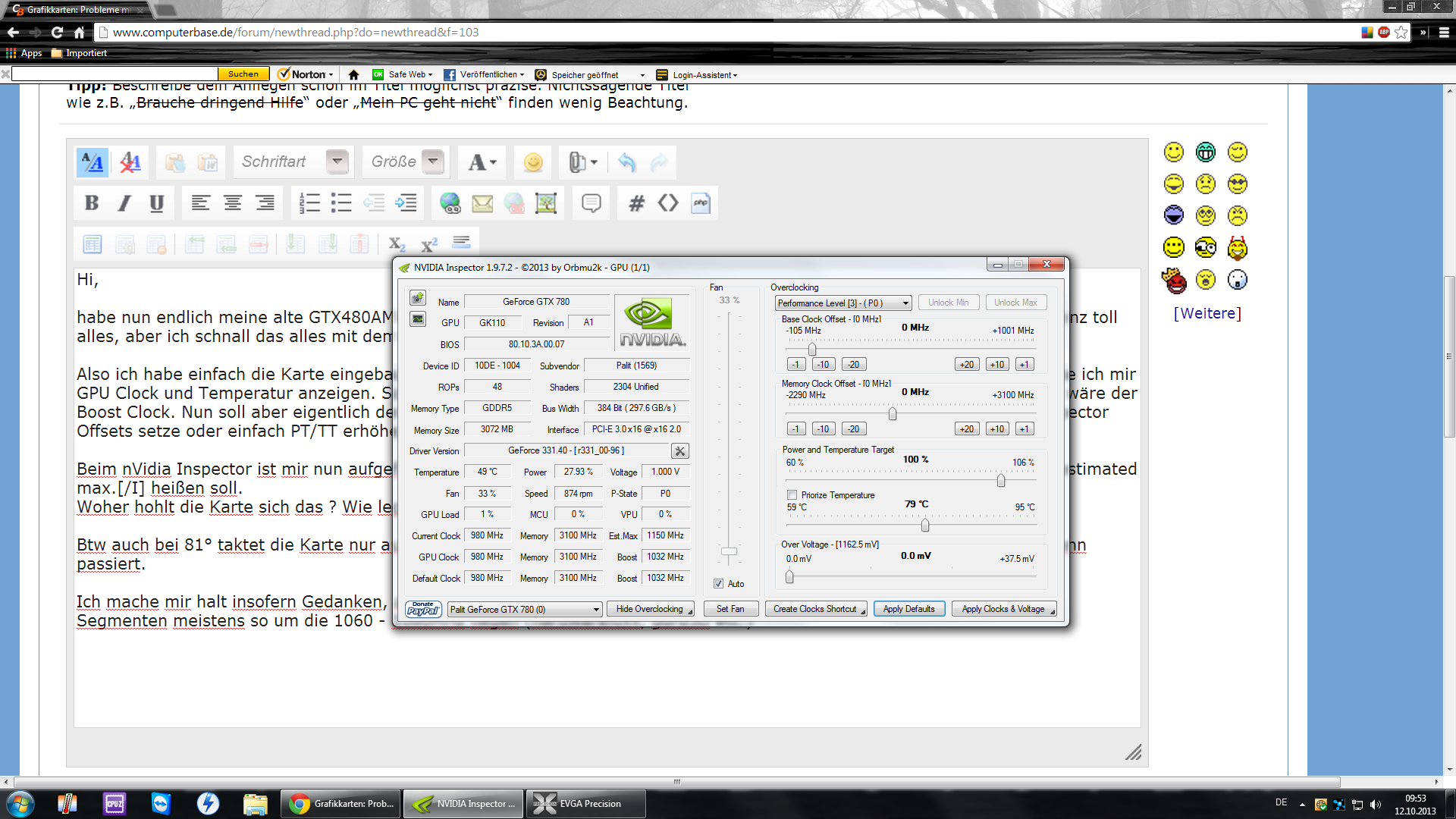Expand Performance Level dropdown
The height and width of the screenshot is (819, 1456).
point(843,303)
